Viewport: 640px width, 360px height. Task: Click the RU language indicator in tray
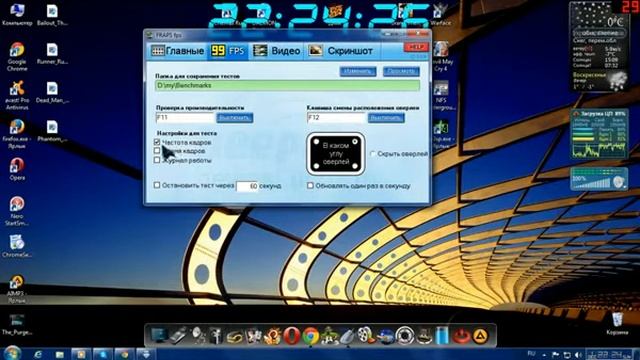coord(531,353)
